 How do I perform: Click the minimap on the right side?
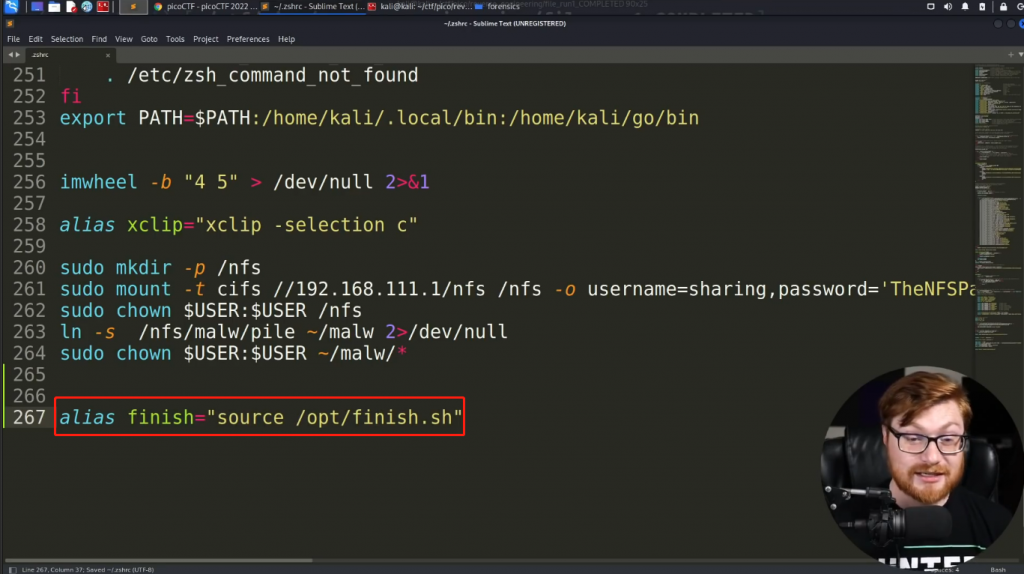coord(998,209)
